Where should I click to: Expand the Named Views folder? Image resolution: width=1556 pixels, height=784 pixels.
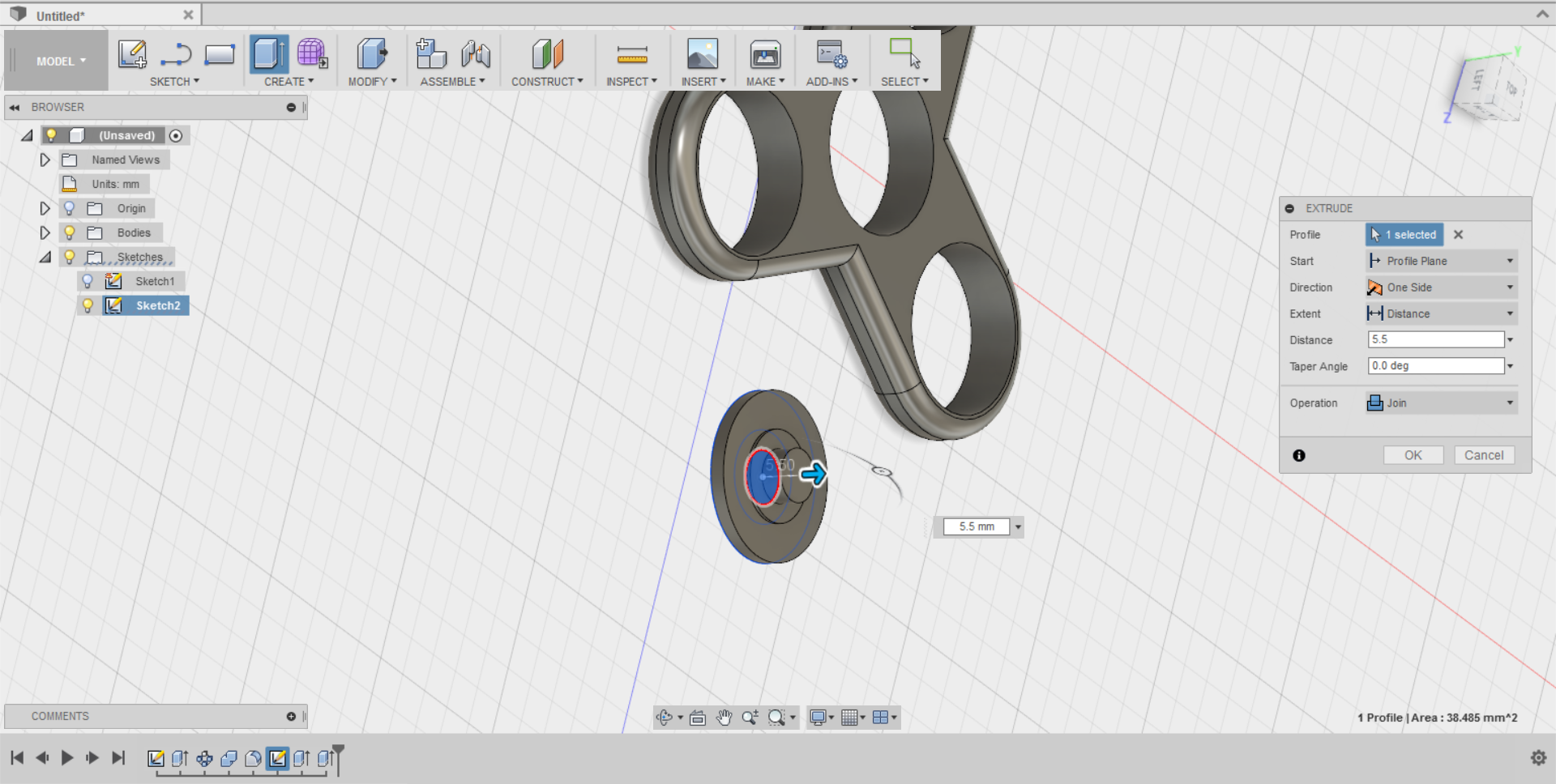[x=45, y=160]
